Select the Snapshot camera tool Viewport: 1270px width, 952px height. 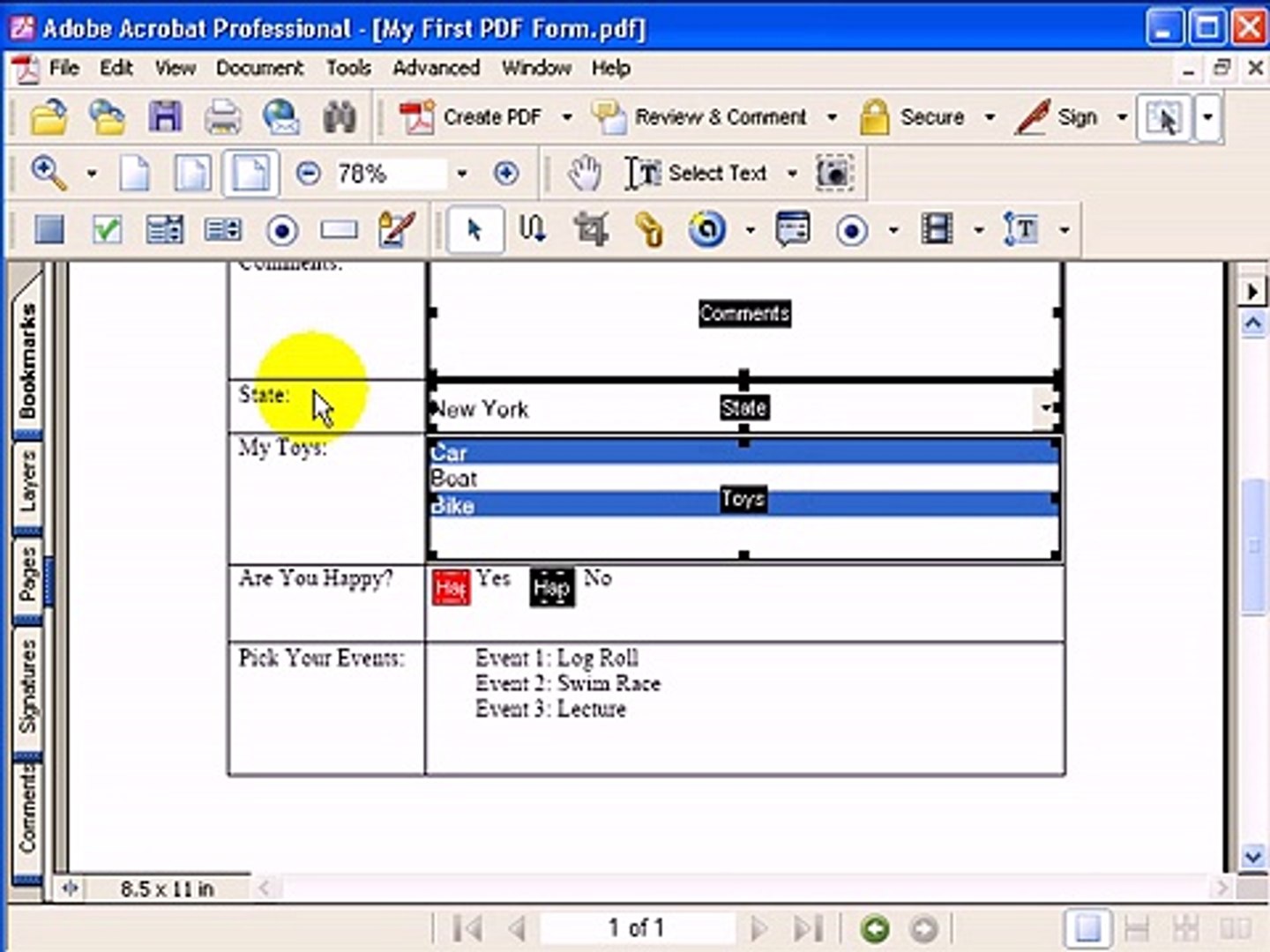(x=833, y=174)
